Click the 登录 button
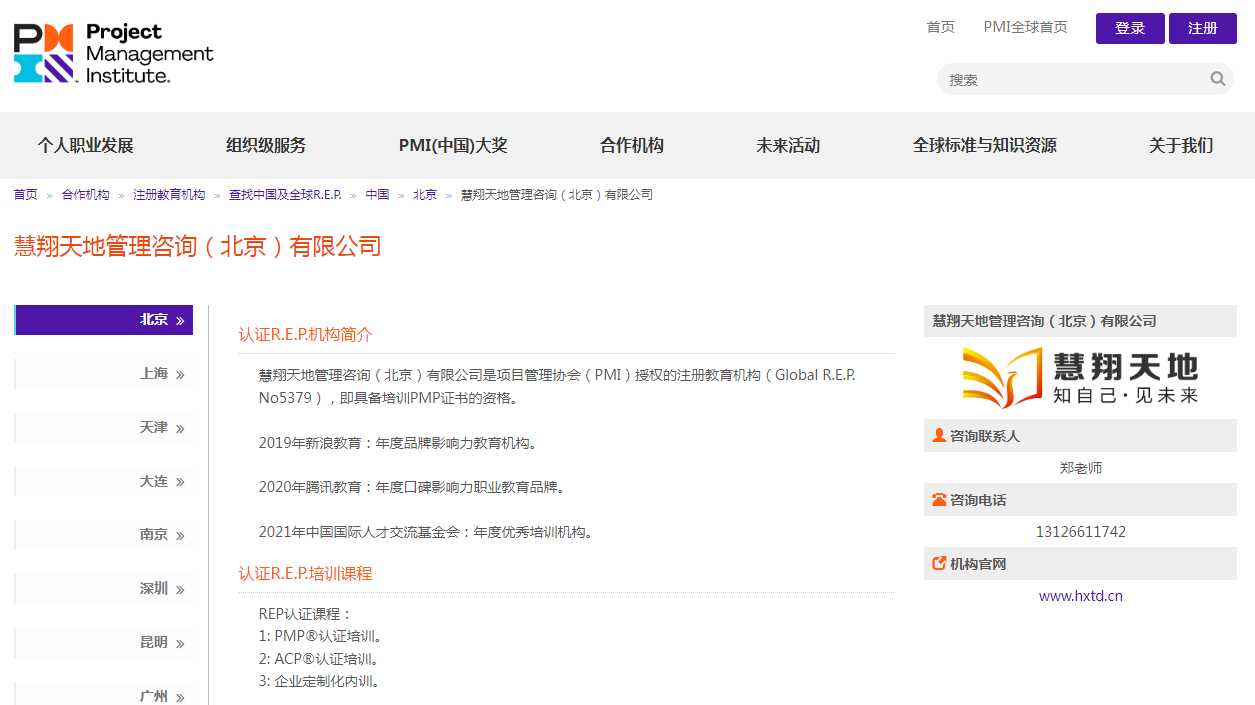This screenshot has width=1255, height=705. pyautogui.click(x=1129, y=28)
